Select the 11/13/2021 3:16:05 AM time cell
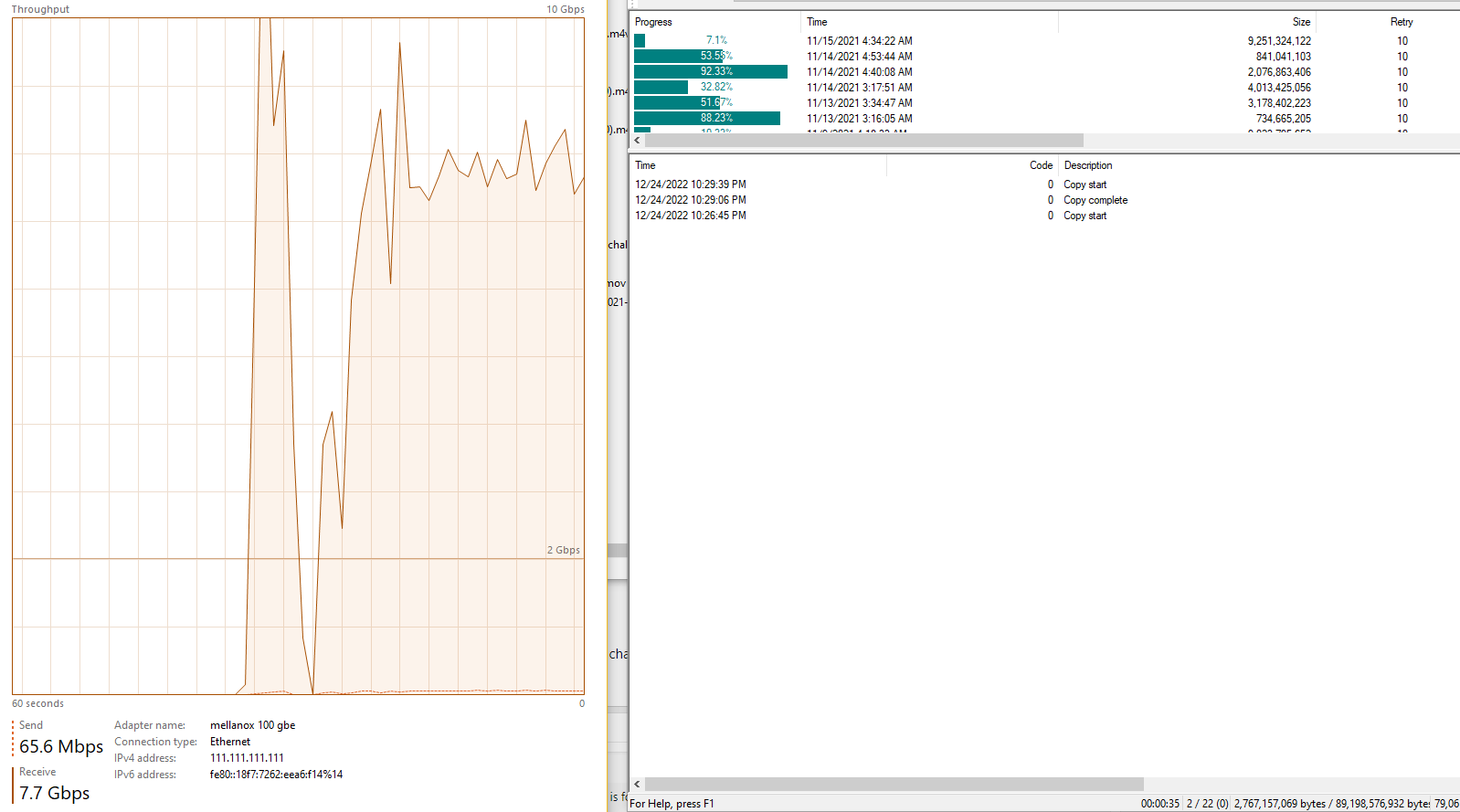Viewport: 1460px width, 812px height. (x=859, y=119)
